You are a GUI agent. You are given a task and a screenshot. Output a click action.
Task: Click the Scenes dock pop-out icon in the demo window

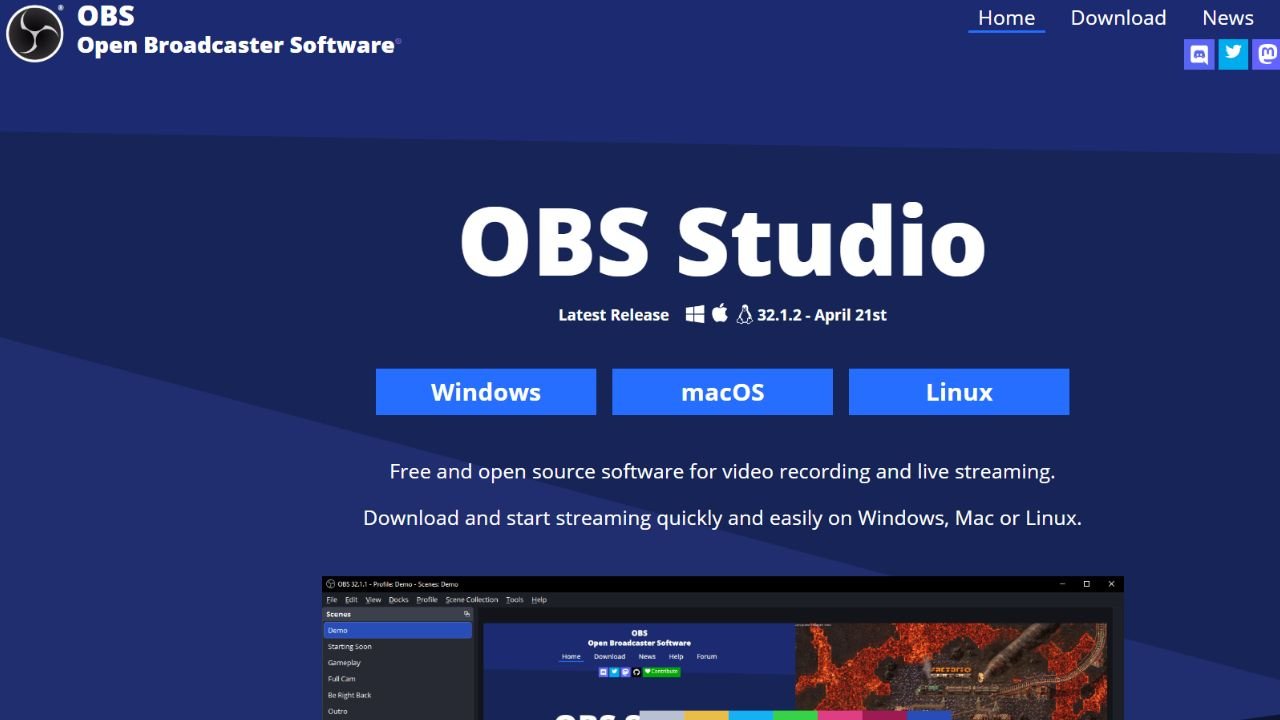pos(466,614)
